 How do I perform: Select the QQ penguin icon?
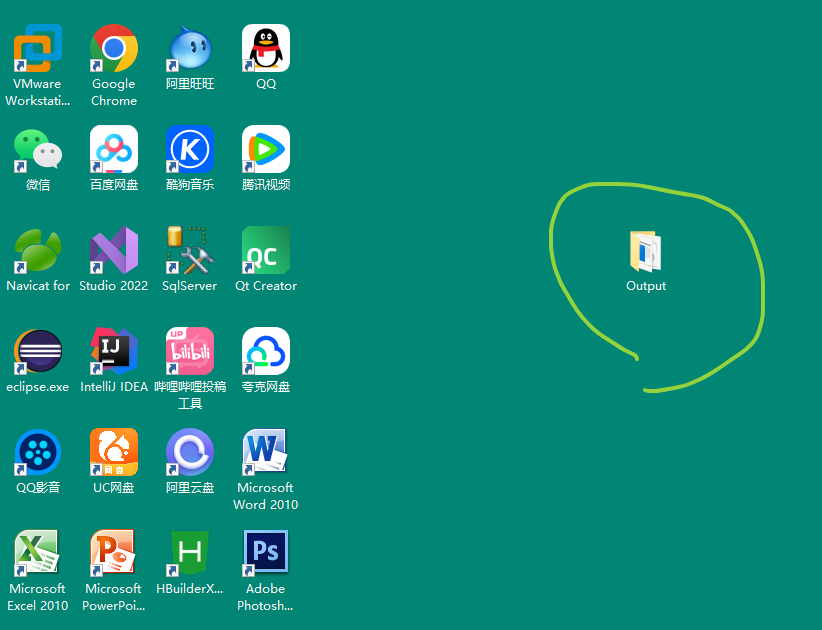click(266, 48)
